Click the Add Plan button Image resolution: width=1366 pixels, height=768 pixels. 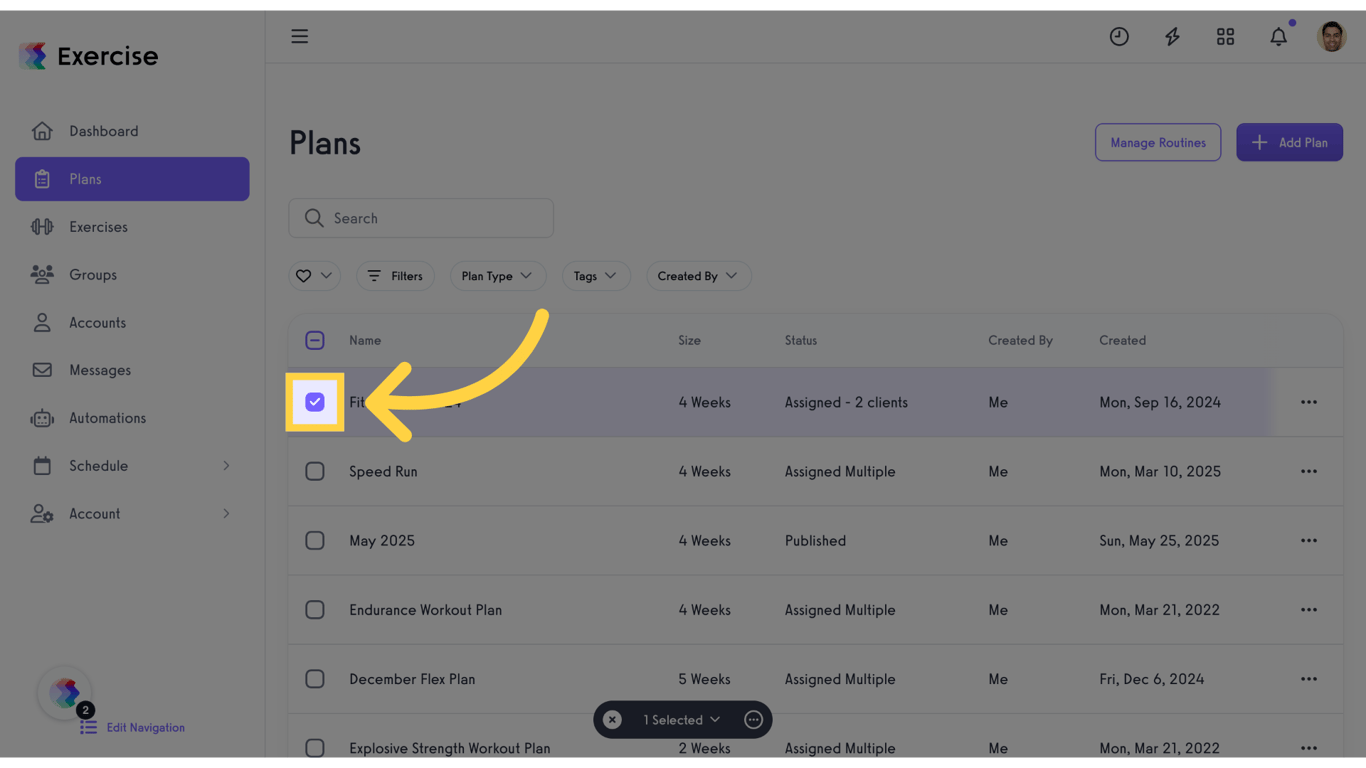1289,142
